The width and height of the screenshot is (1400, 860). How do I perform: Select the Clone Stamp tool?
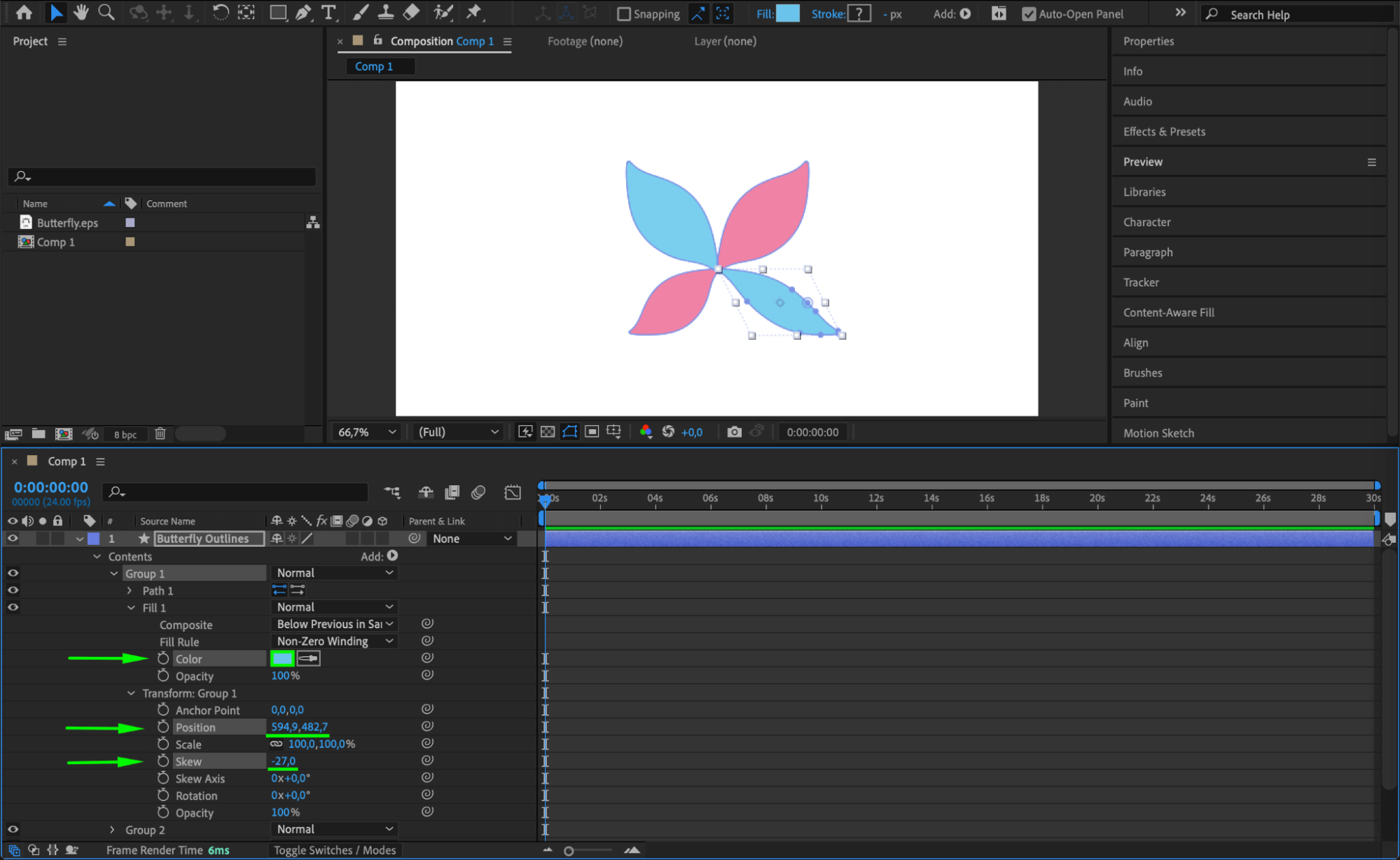(x=385, y=13)
